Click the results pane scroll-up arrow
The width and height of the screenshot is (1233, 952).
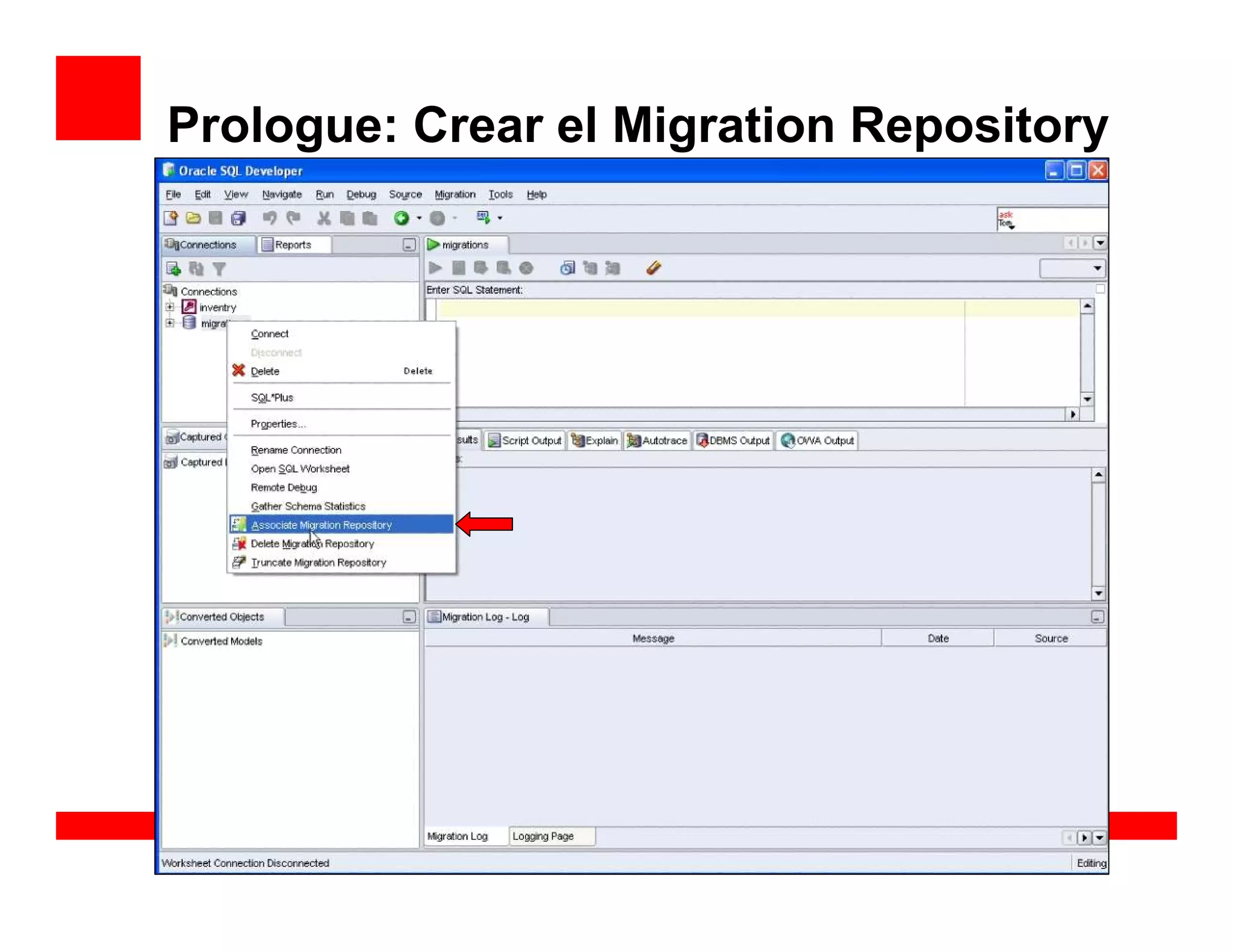pyautogui.click(x=1098, y=475)
